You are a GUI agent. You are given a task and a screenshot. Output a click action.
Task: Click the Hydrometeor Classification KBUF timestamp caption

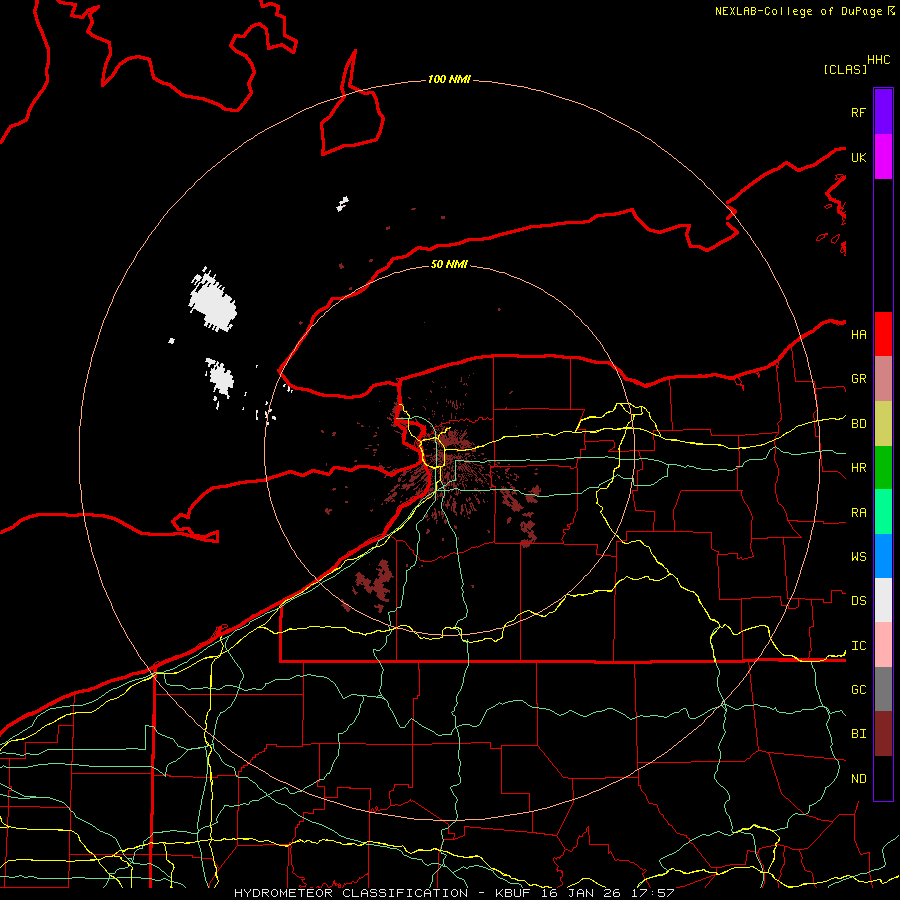(454, 893)
